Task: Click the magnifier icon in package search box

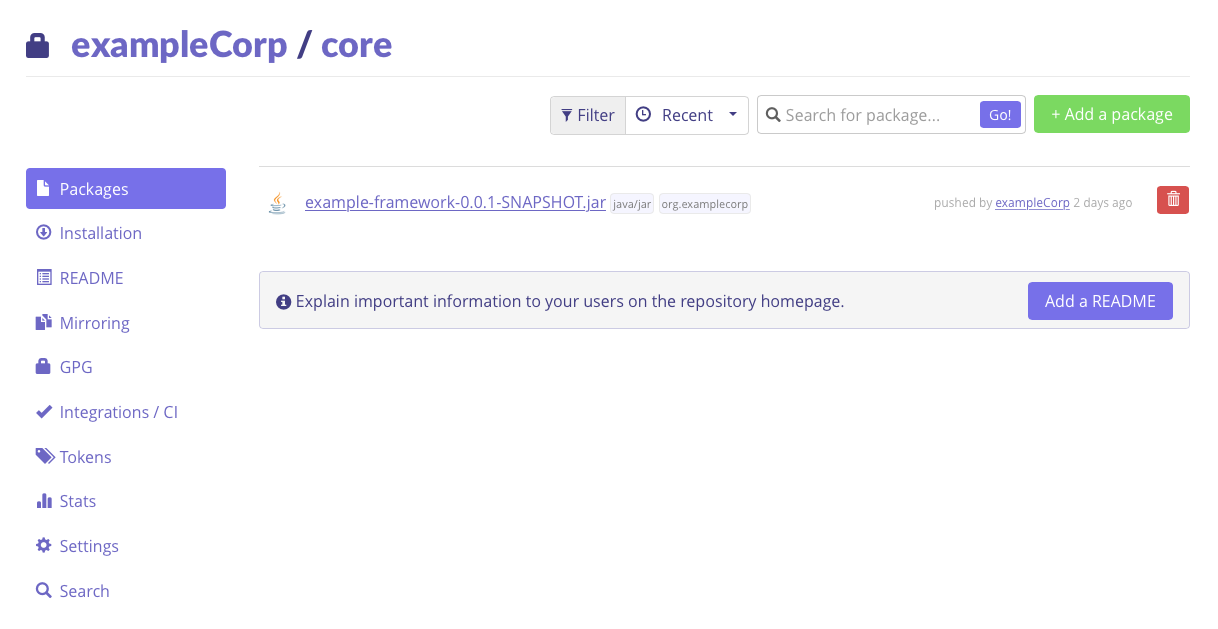Action: coord(773,115)
